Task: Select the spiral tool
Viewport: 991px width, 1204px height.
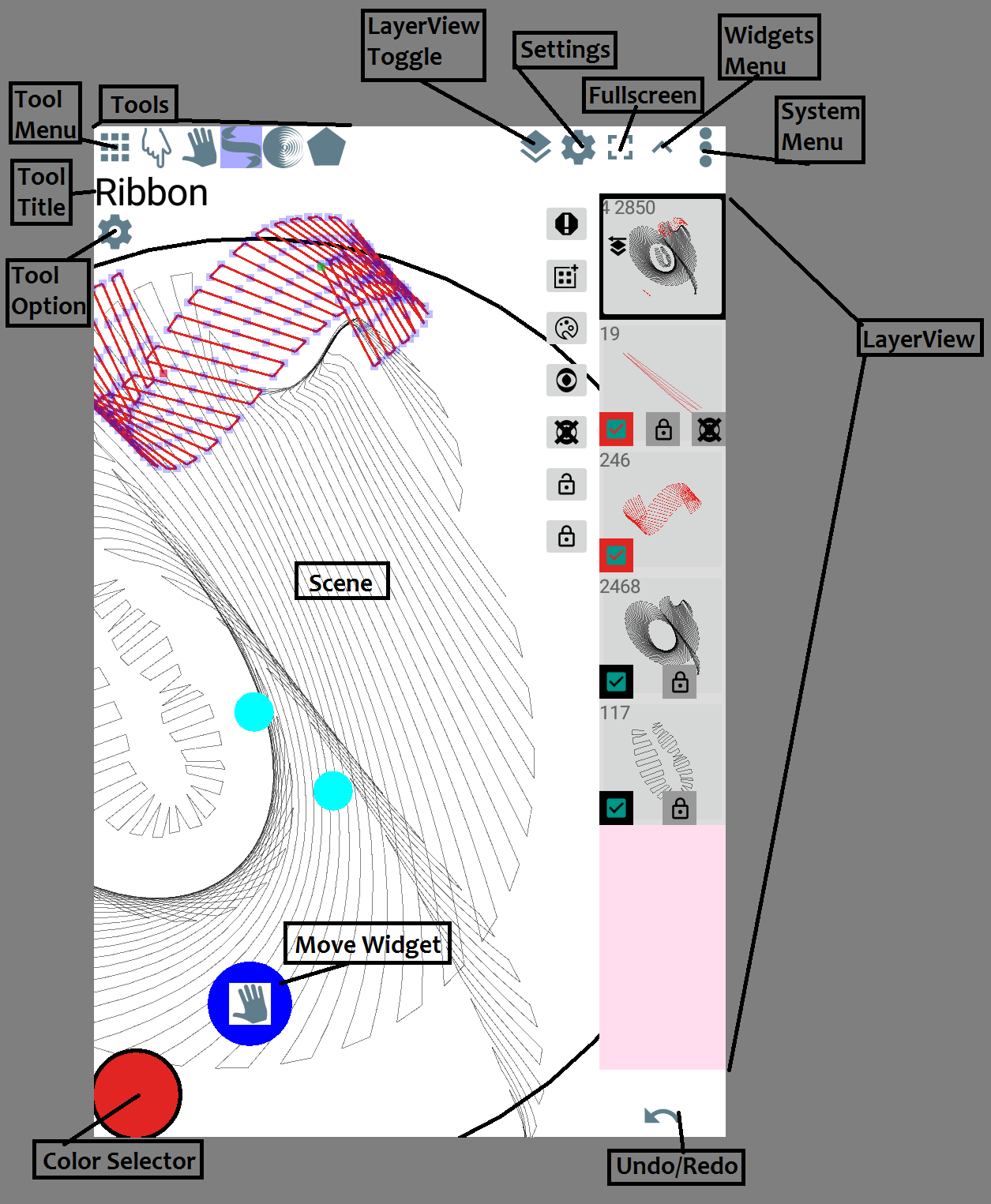Action: 284,147
